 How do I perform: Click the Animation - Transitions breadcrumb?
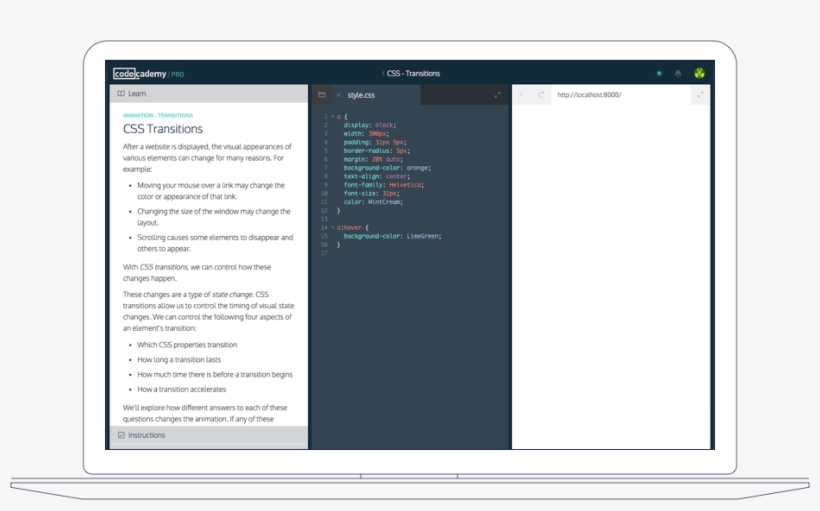click(x=158, y=115)
